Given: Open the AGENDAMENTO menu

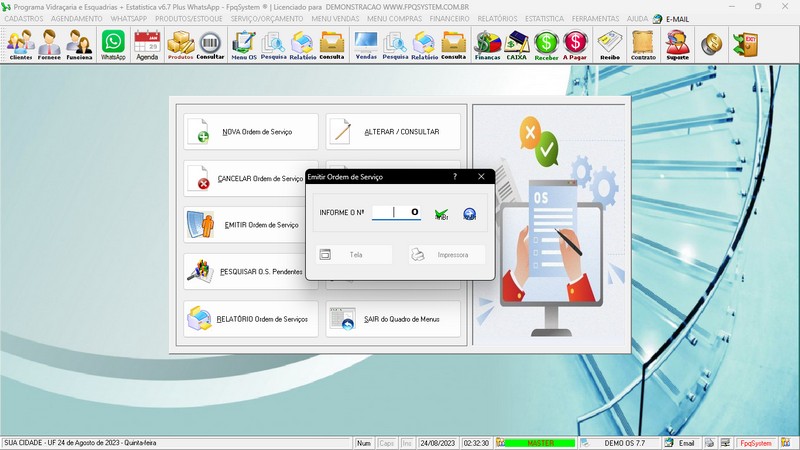Looking at the screenshot, I should 77,19.
